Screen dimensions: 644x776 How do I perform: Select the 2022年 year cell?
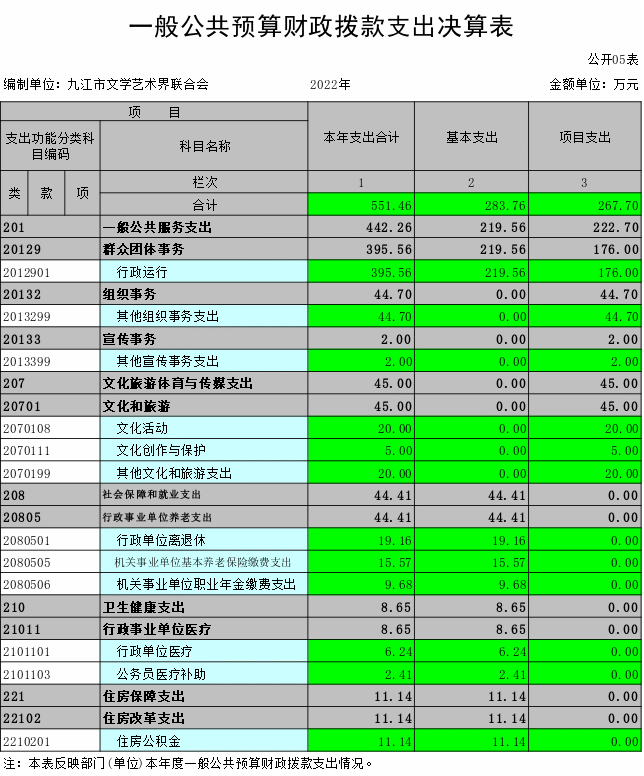[330, 85]
